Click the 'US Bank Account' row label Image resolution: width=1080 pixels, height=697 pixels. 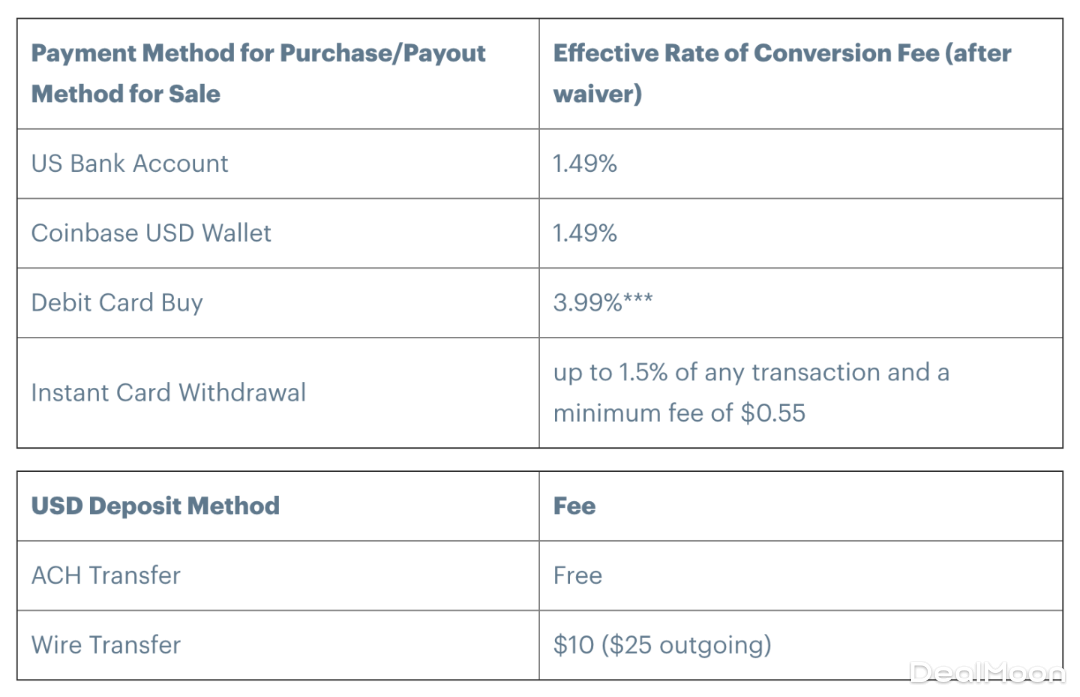coord(130,164)
